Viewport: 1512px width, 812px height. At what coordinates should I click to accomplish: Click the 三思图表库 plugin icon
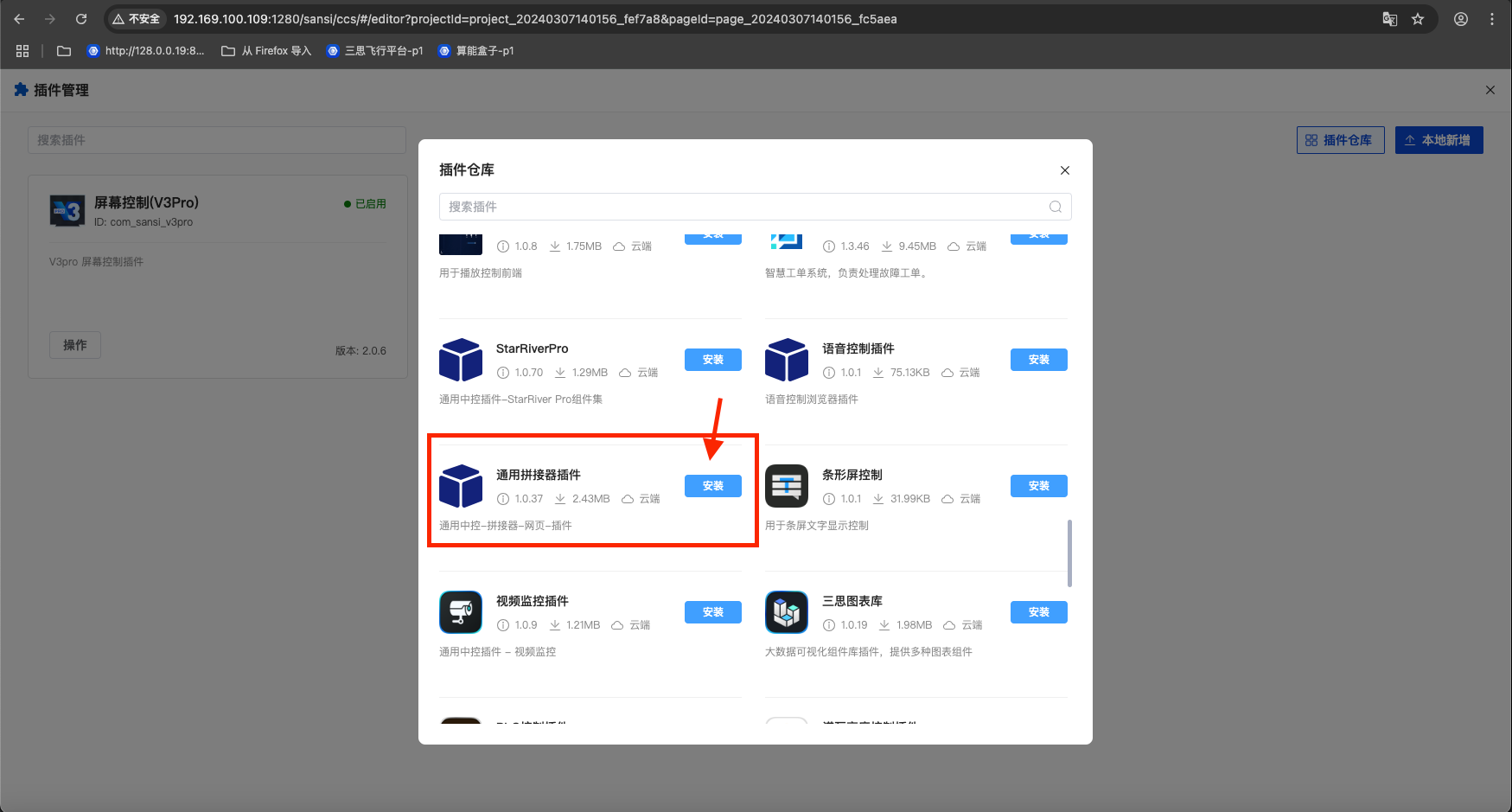coord(787,612)
